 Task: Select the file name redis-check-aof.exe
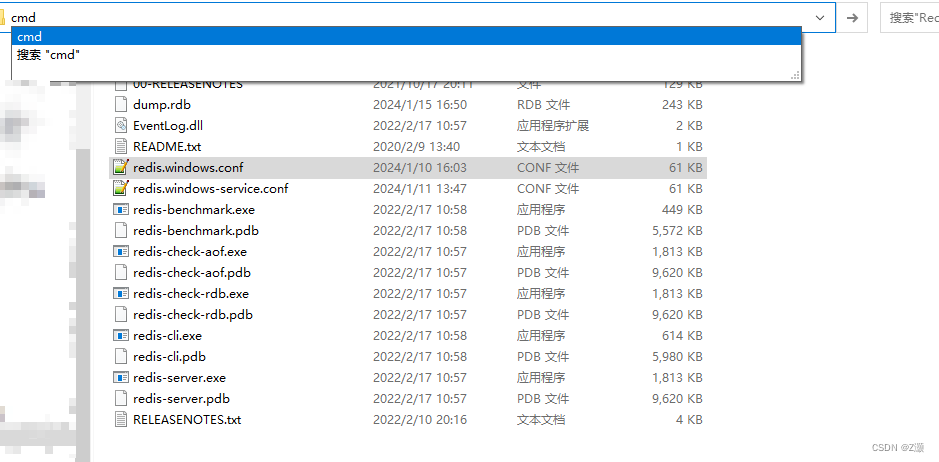[190, 252]
